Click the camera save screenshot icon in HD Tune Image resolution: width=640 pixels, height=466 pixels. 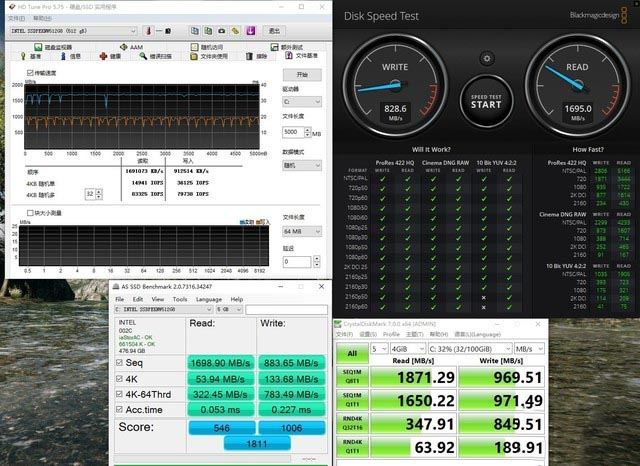tap(222, 31)
